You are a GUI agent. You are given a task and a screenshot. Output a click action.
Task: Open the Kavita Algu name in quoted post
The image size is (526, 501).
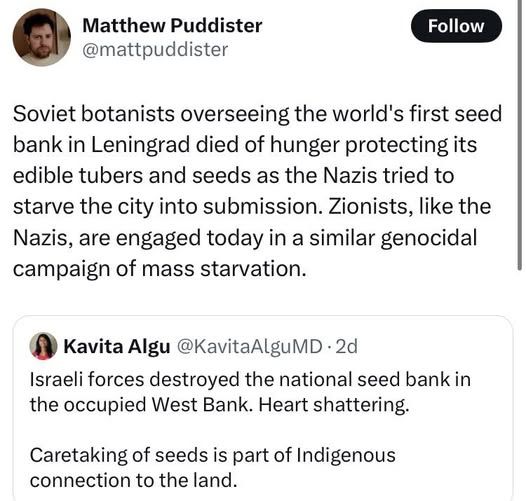tap(117, 347)
